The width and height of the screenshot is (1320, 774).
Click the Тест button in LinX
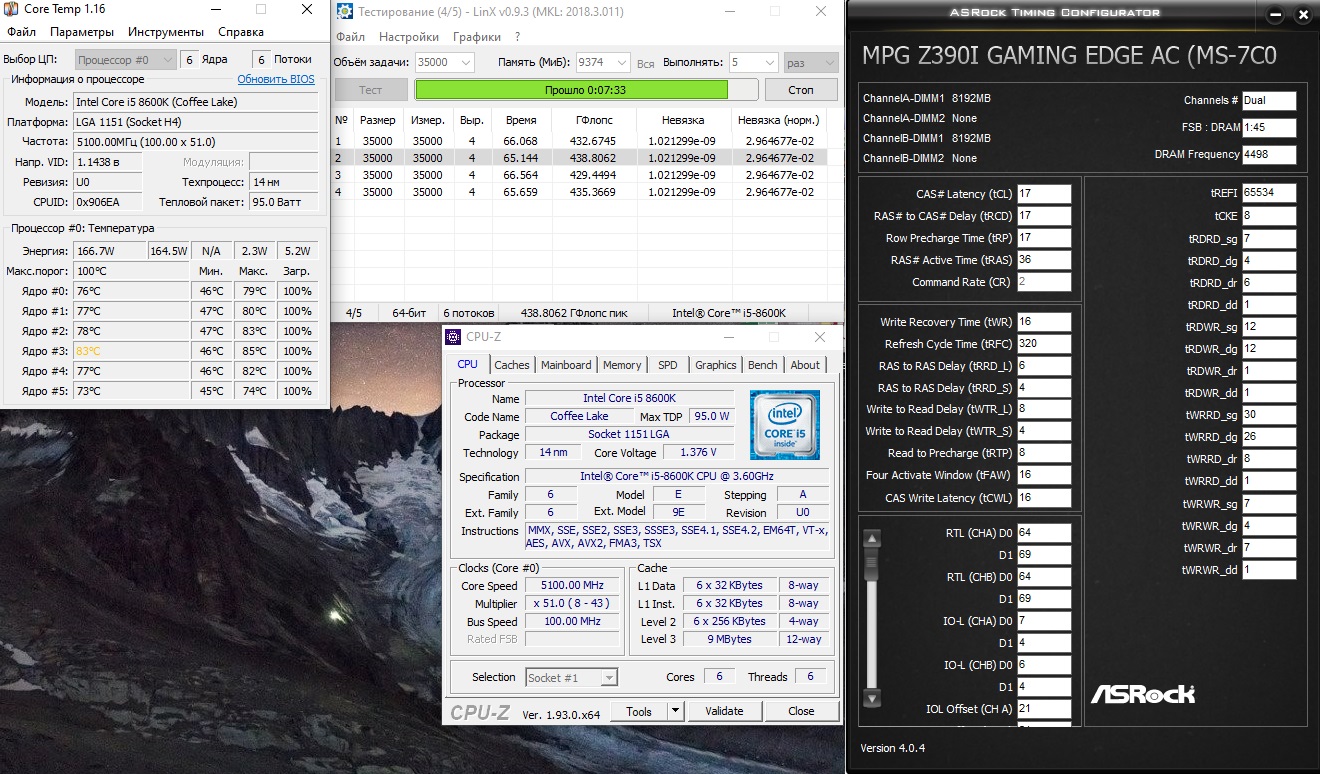coord(370,90)
